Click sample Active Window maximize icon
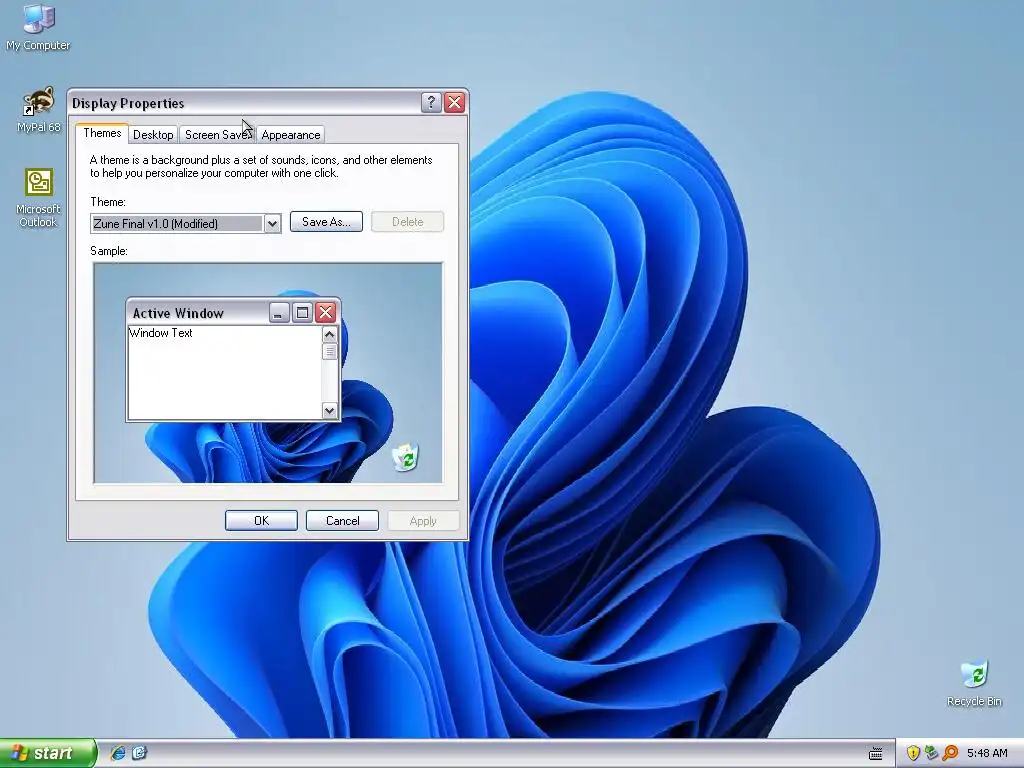 click(x=302, y=313)
